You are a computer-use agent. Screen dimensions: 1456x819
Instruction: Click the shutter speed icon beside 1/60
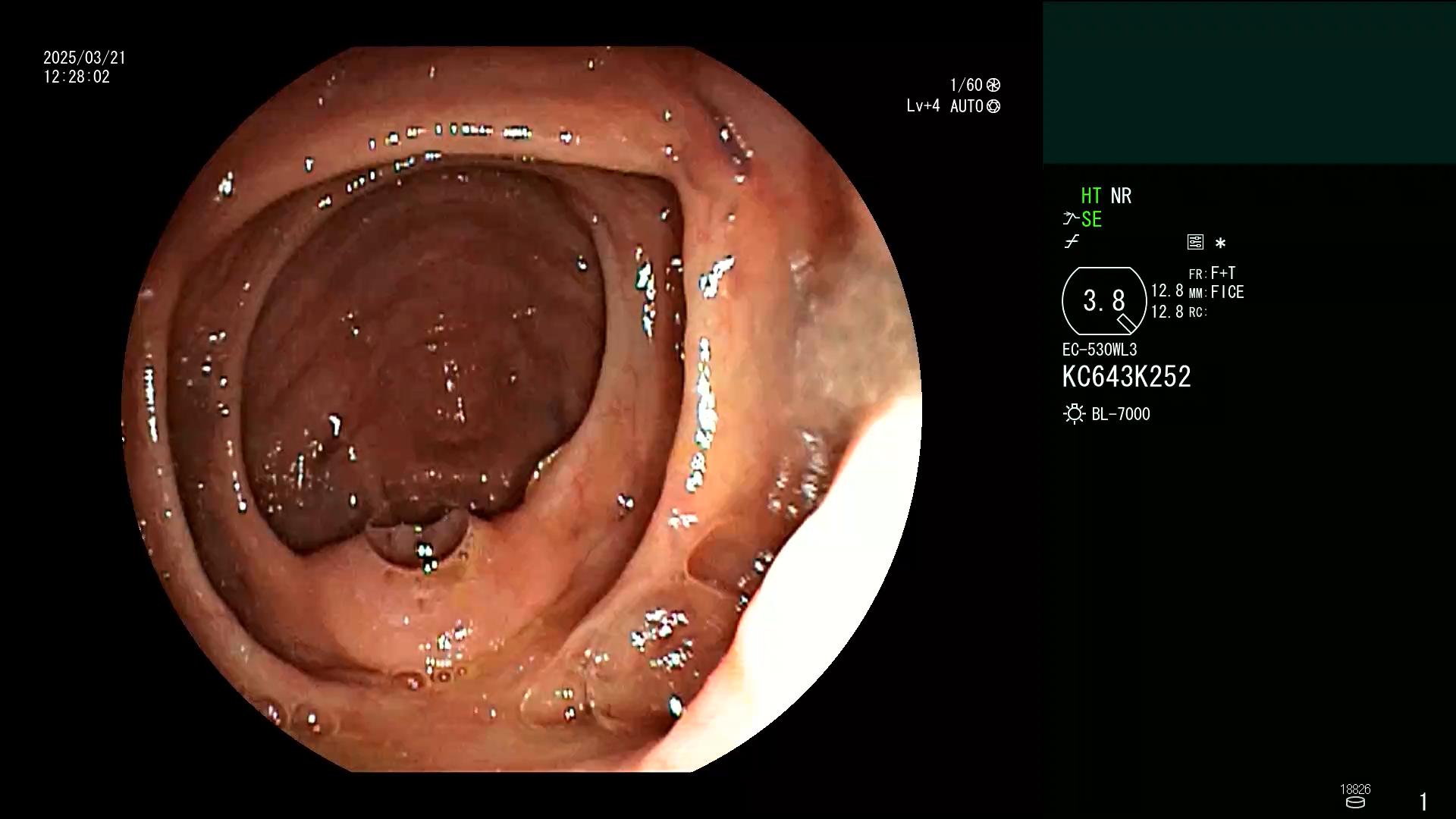click(993, 85)
